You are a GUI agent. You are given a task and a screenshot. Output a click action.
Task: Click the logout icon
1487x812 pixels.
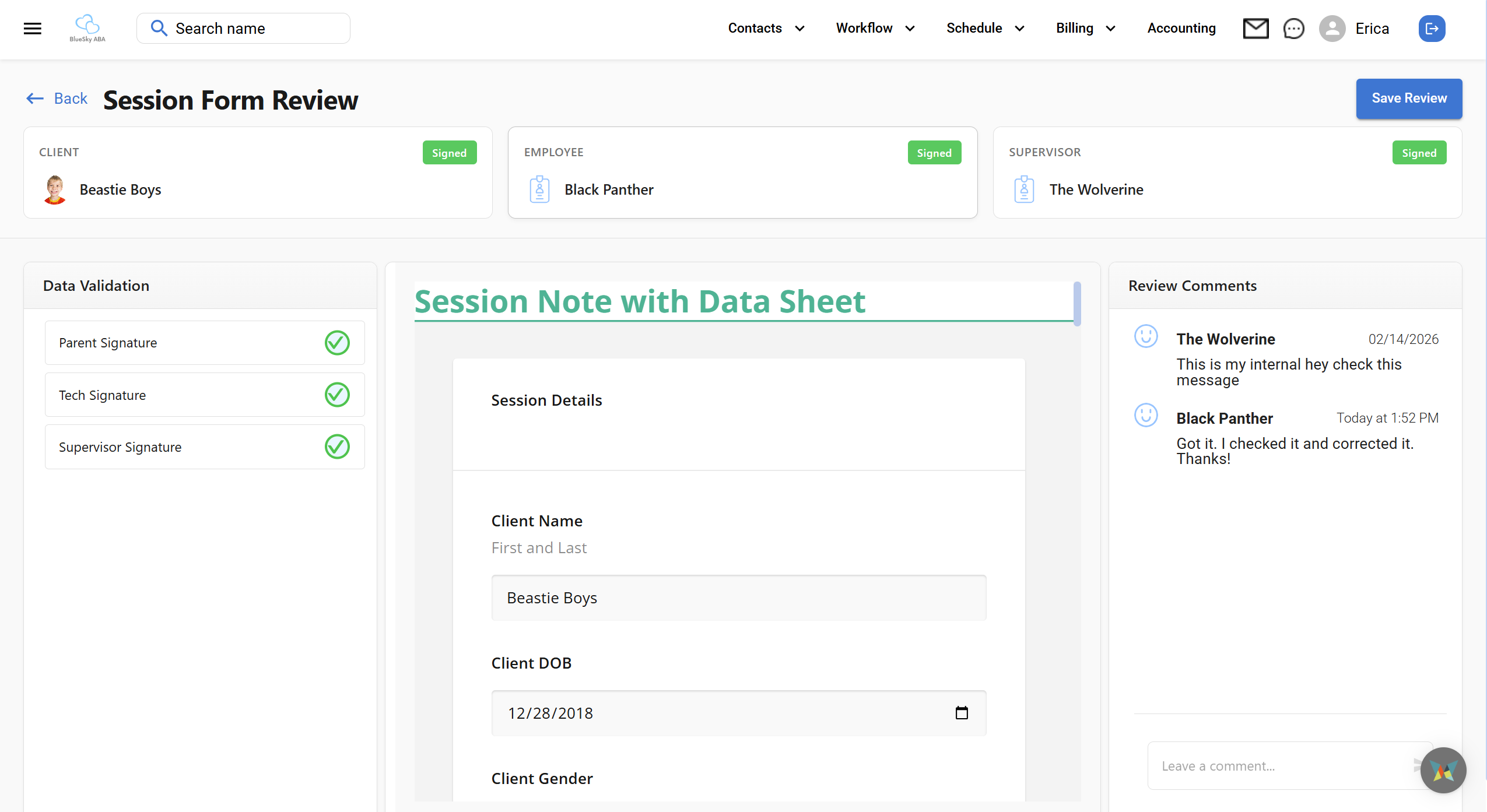[1432, 28]
